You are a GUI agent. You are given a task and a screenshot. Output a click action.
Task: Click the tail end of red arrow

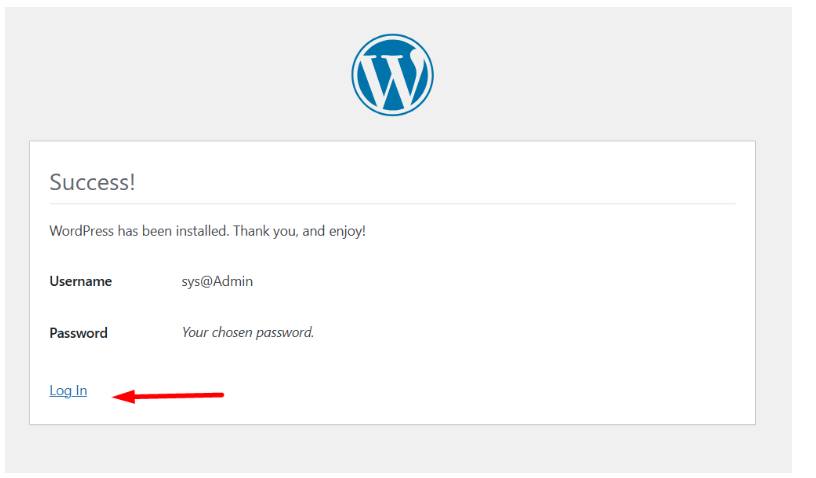(219, 394)
